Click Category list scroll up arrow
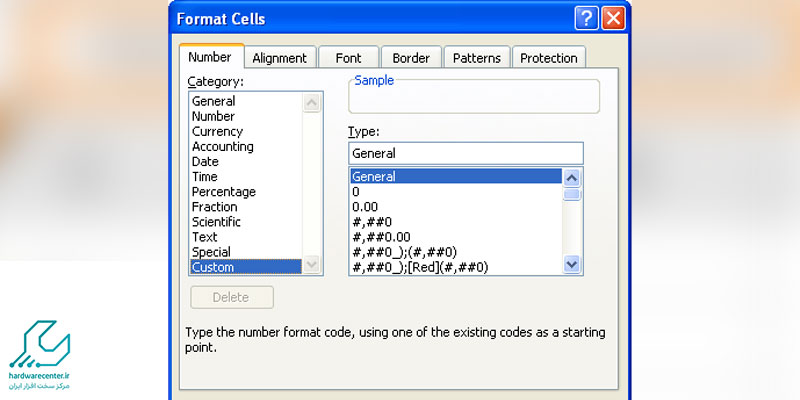 pyautogui.click(x=312, y=103)
